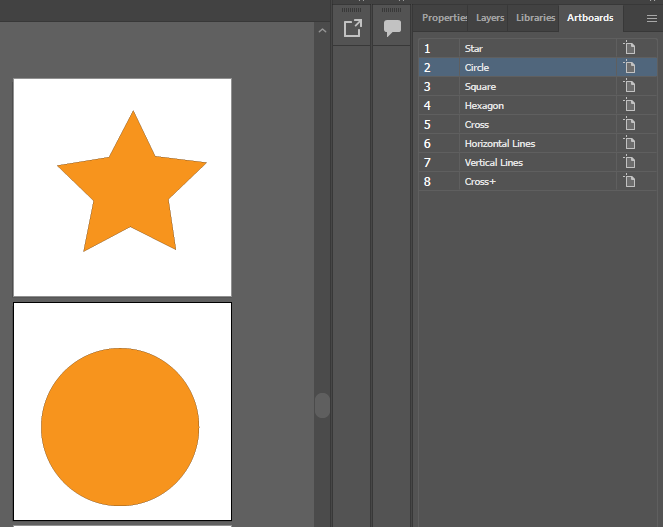Click the canvas scroll-up arrow
This screenshot has height=527, width=663.
tap(322, 30)
